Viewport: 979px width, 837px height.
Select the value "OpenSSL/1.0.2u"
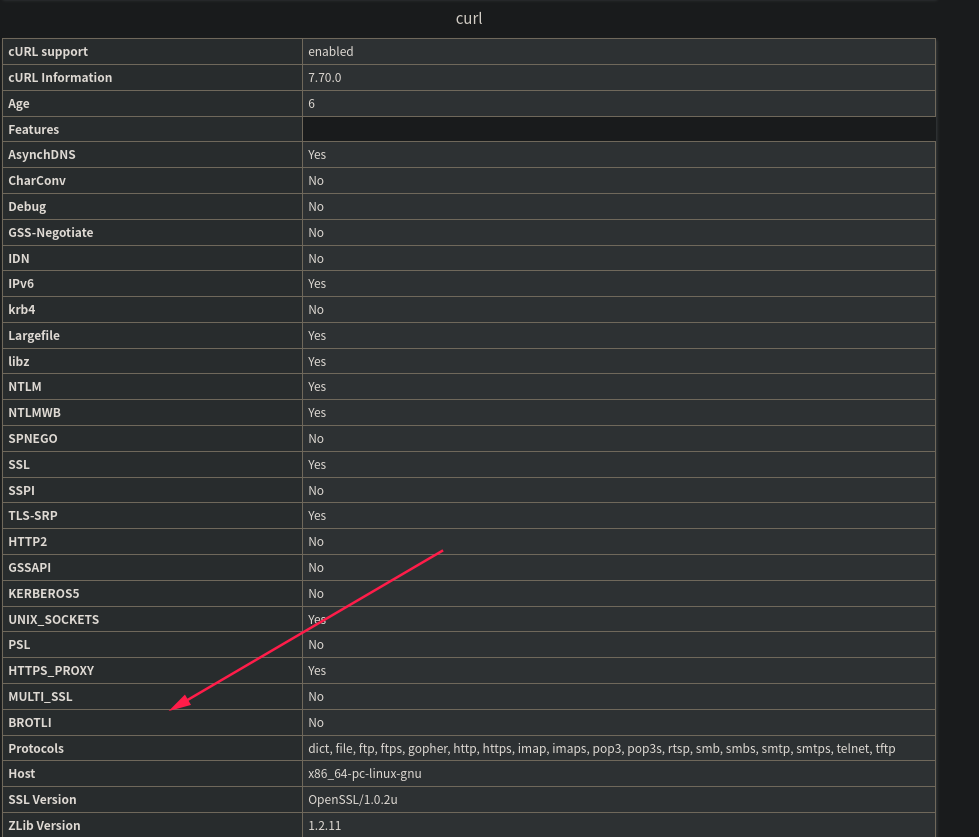[x=353, y=800]
